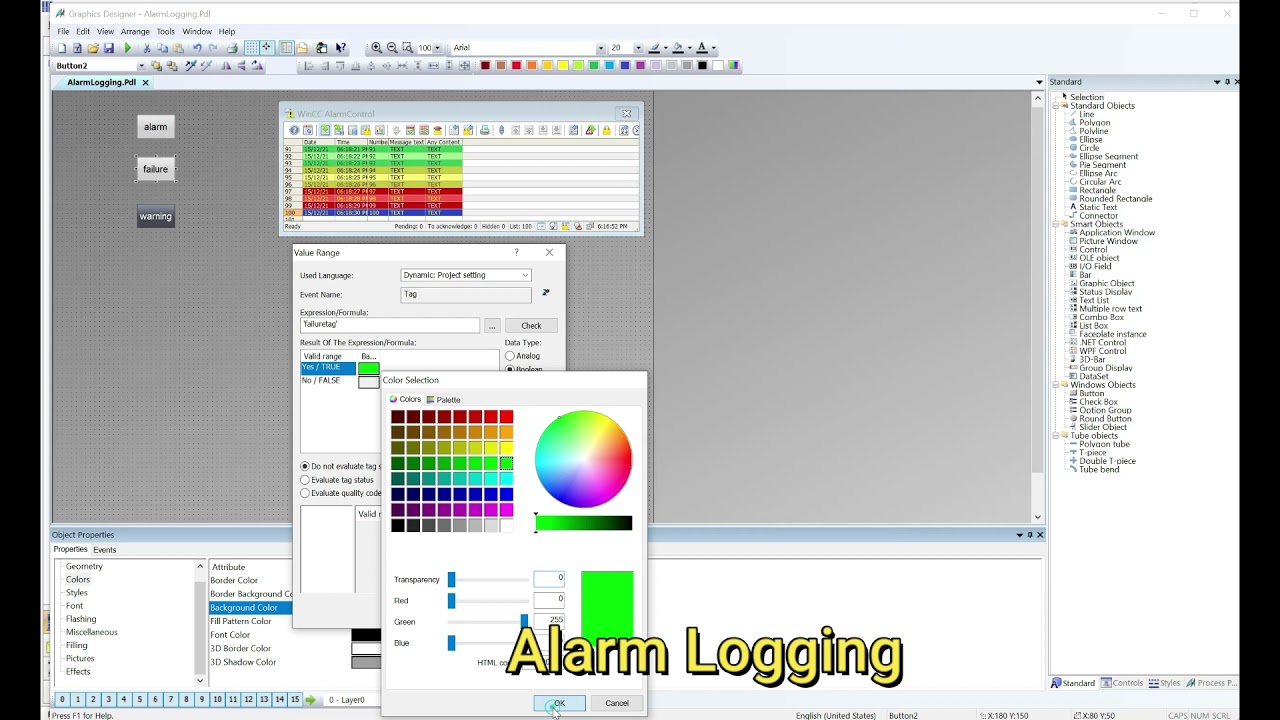Select the warning button on canvas

click(x=155, y=216)
